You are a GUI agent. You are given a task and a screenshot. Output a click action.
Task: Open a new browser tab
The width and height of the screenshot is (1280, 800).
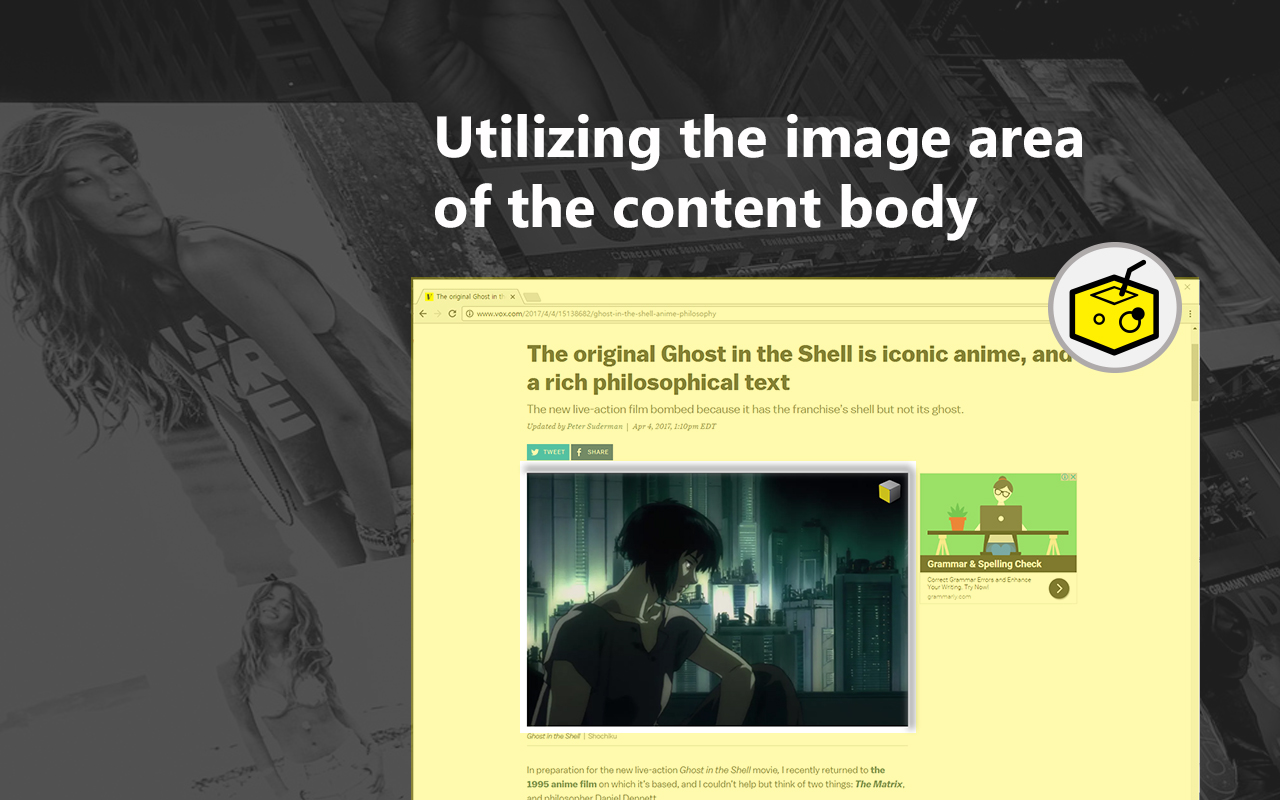[532, 297]
